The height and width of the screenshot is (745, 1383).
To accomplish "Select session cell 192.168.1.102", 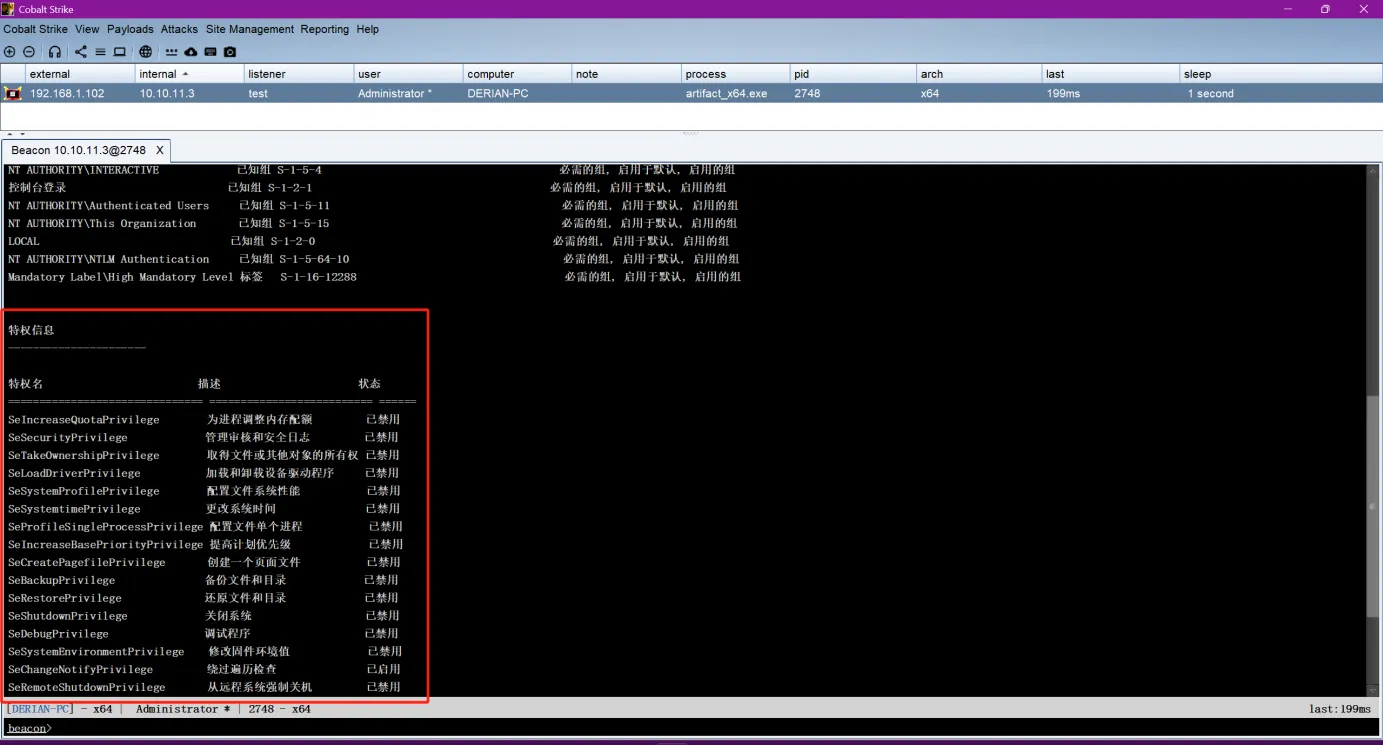I will (x=67, y=93).
